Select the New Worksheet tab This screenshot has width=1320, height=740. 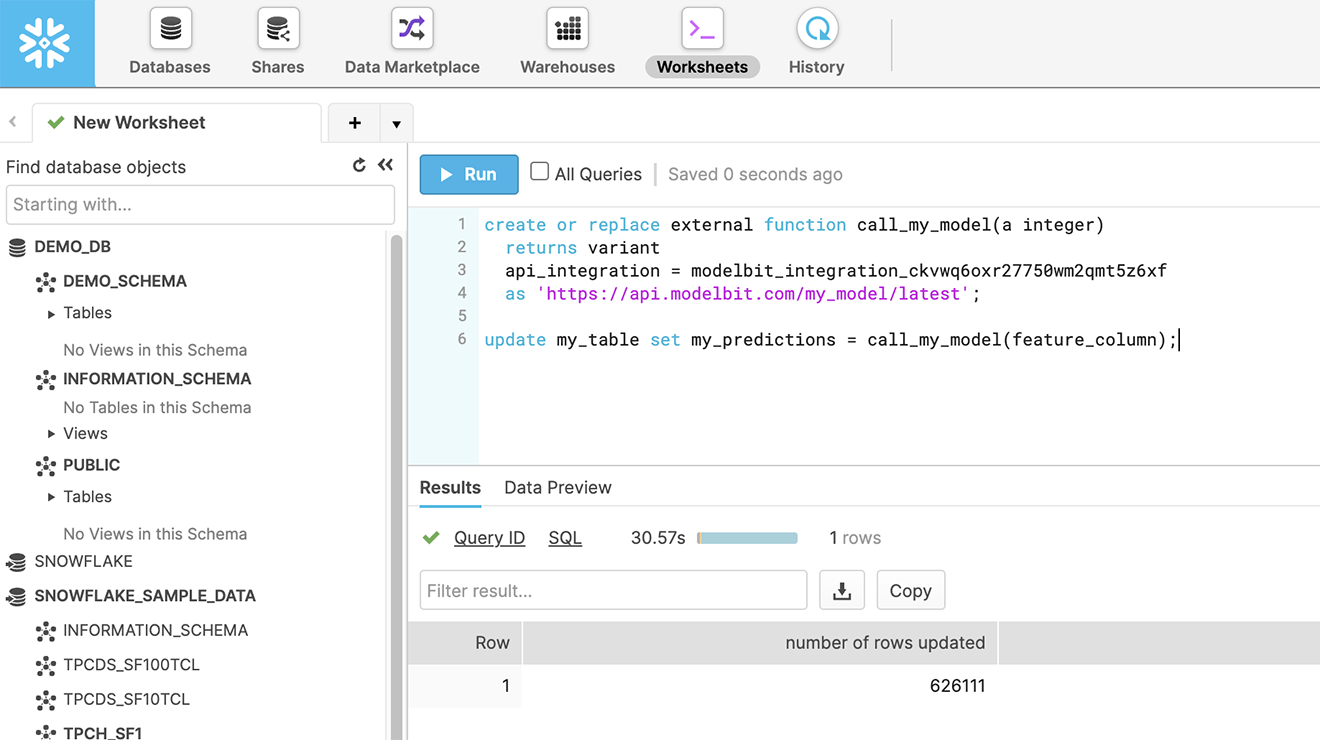(139, 123)
